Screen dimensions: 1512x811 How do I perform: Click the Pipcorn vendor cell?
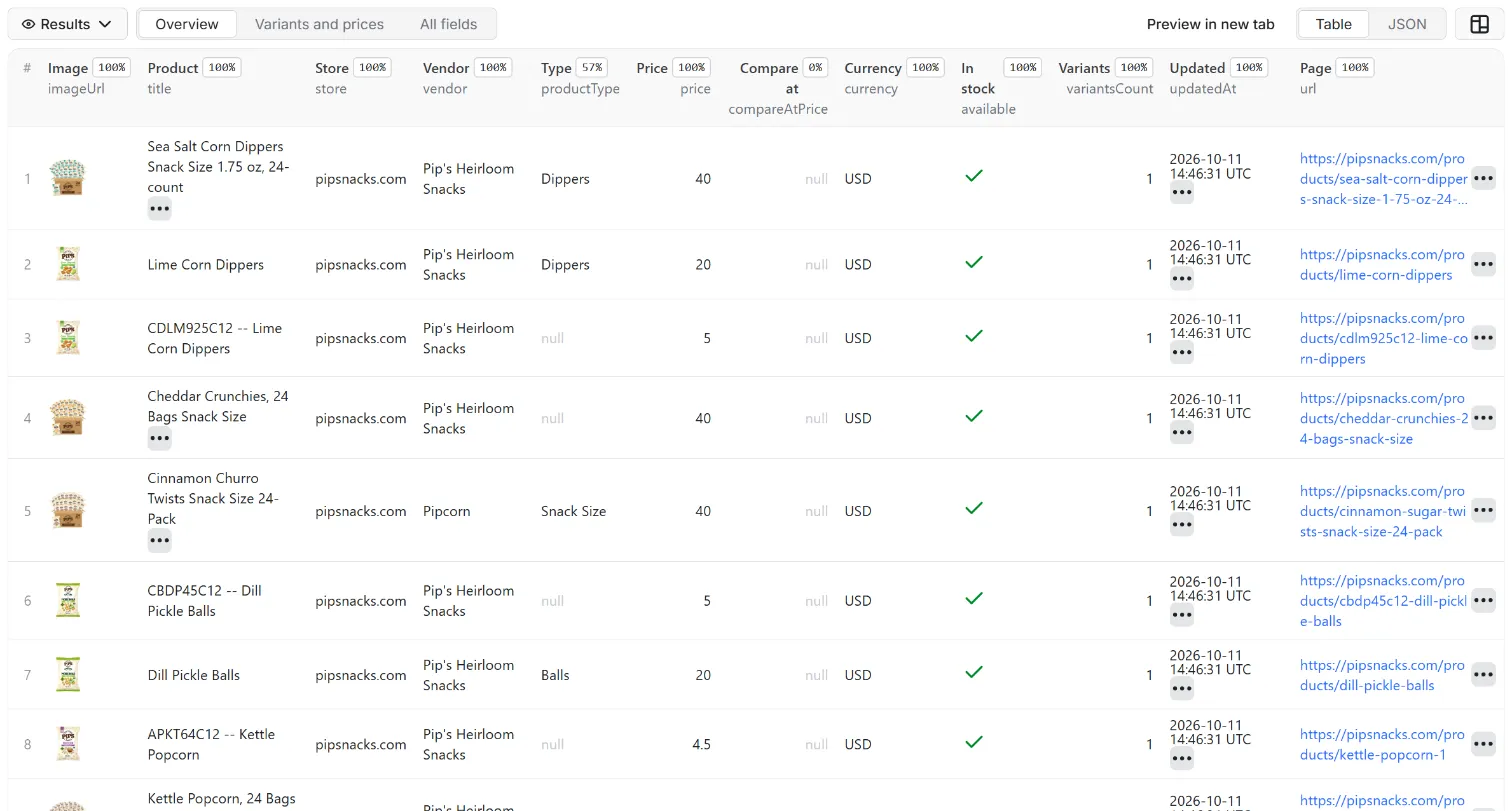coord(446,511)
